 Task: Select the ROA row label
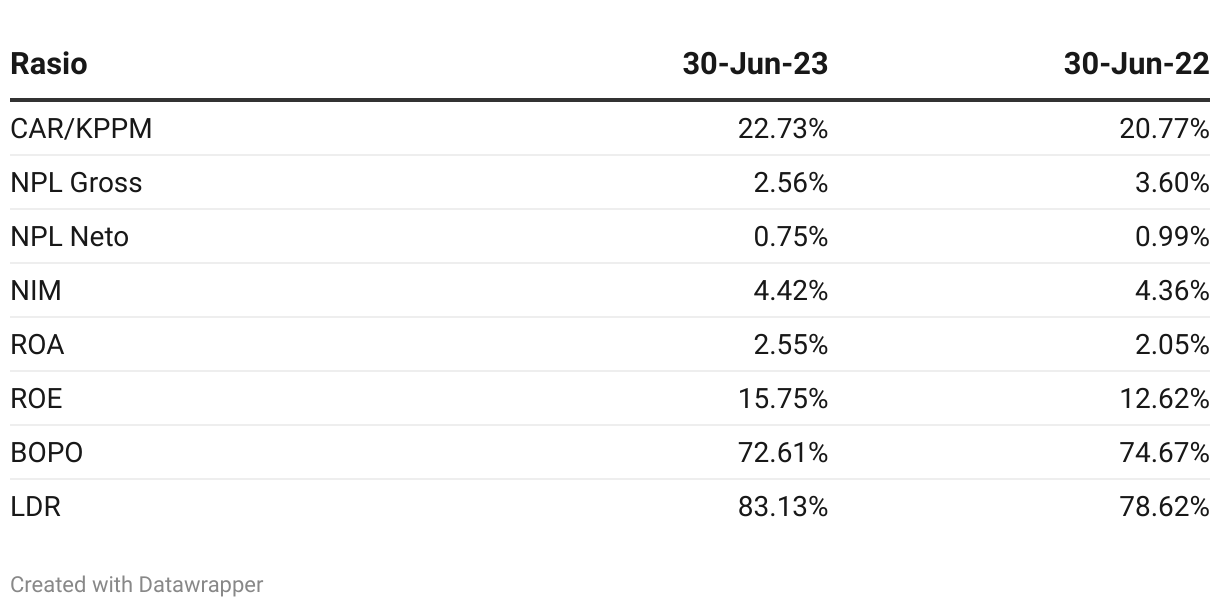click(x=37, y=345)
